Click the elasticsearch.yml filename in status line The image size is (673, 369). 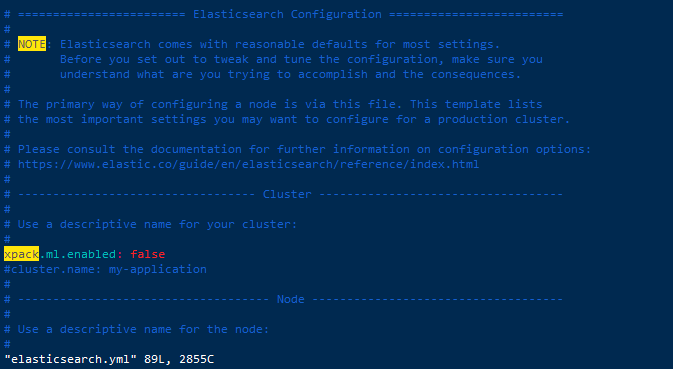70,359
